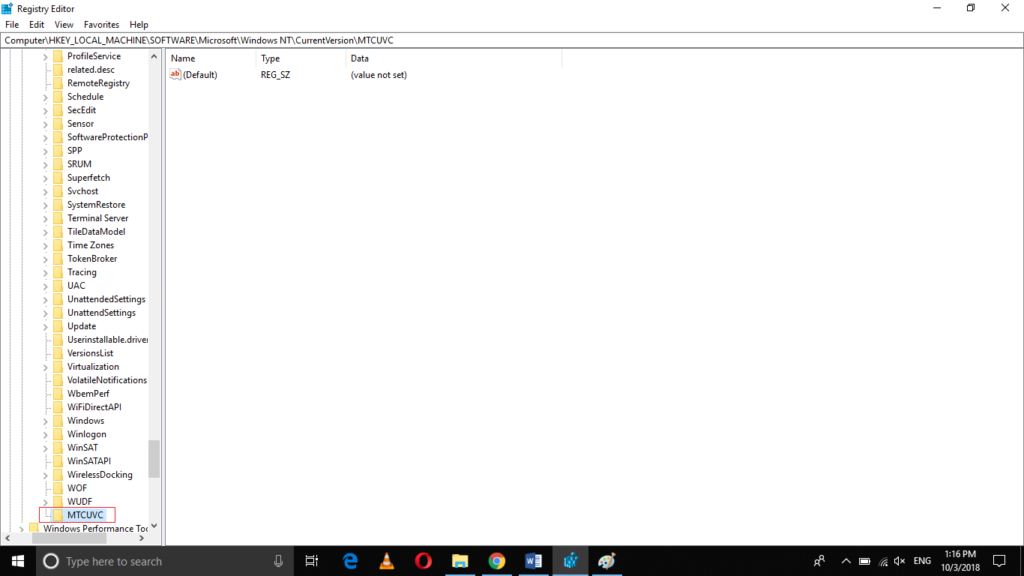This screenshot has height=576, width=1024.
Task: Select the Time Zones key
Action: click(90, 245)
